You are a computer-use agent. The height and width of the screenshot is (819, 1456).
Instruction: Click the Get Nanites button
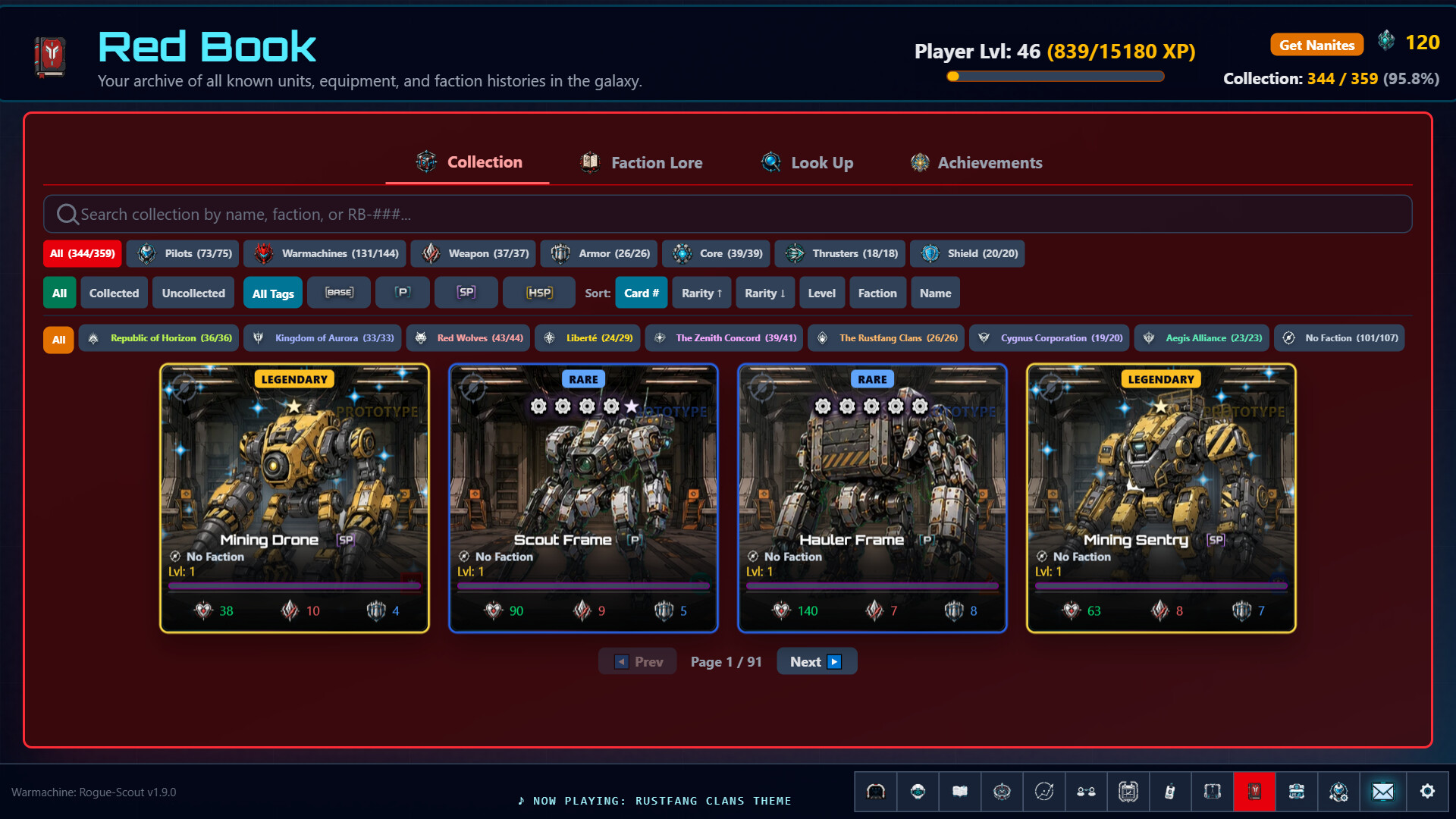pyautogui.click(x=1316, y=45)
